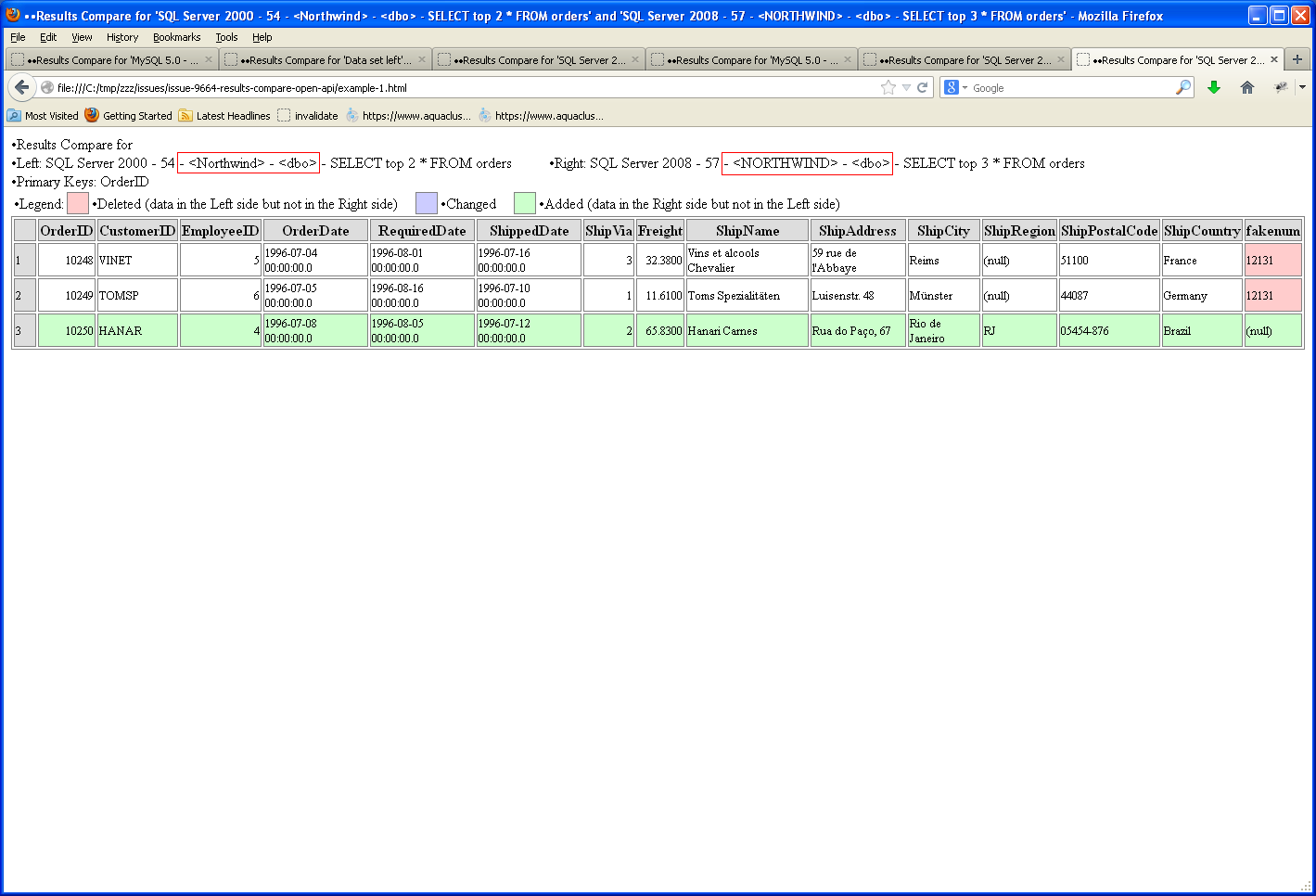This screenshot has width=1316, height=896.
Task: Close the currently active Results Compare tab
Action: [x=1274, y=59]
